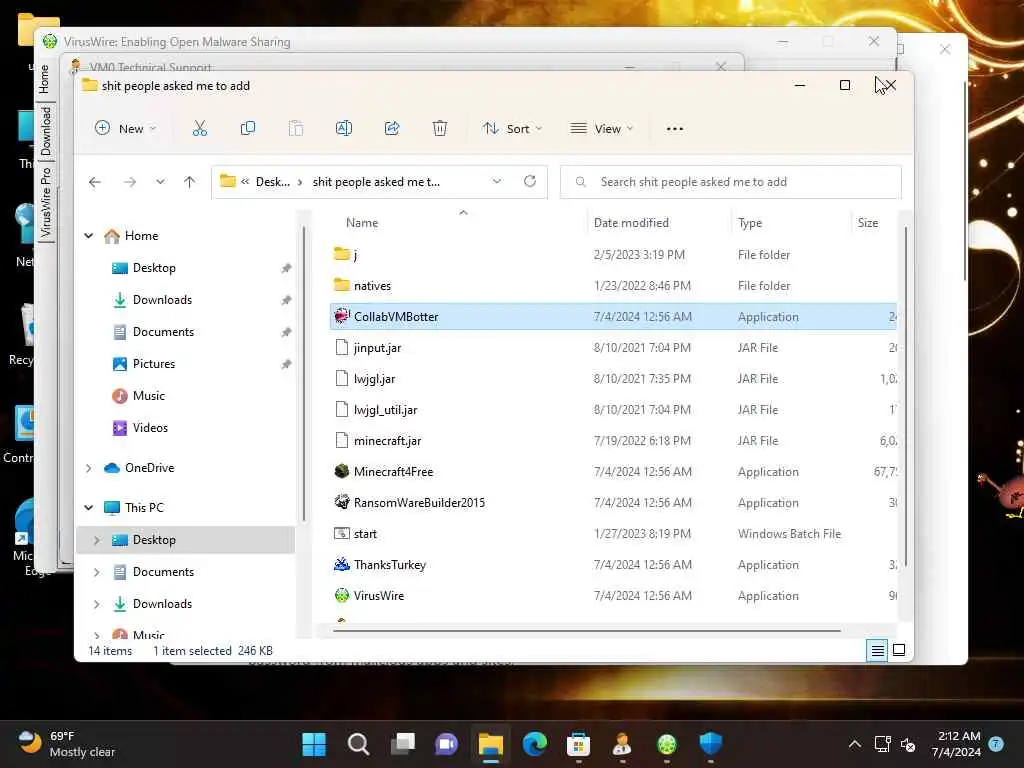
Task: Collapse the This PC tree node
Action: coord(89,508)
